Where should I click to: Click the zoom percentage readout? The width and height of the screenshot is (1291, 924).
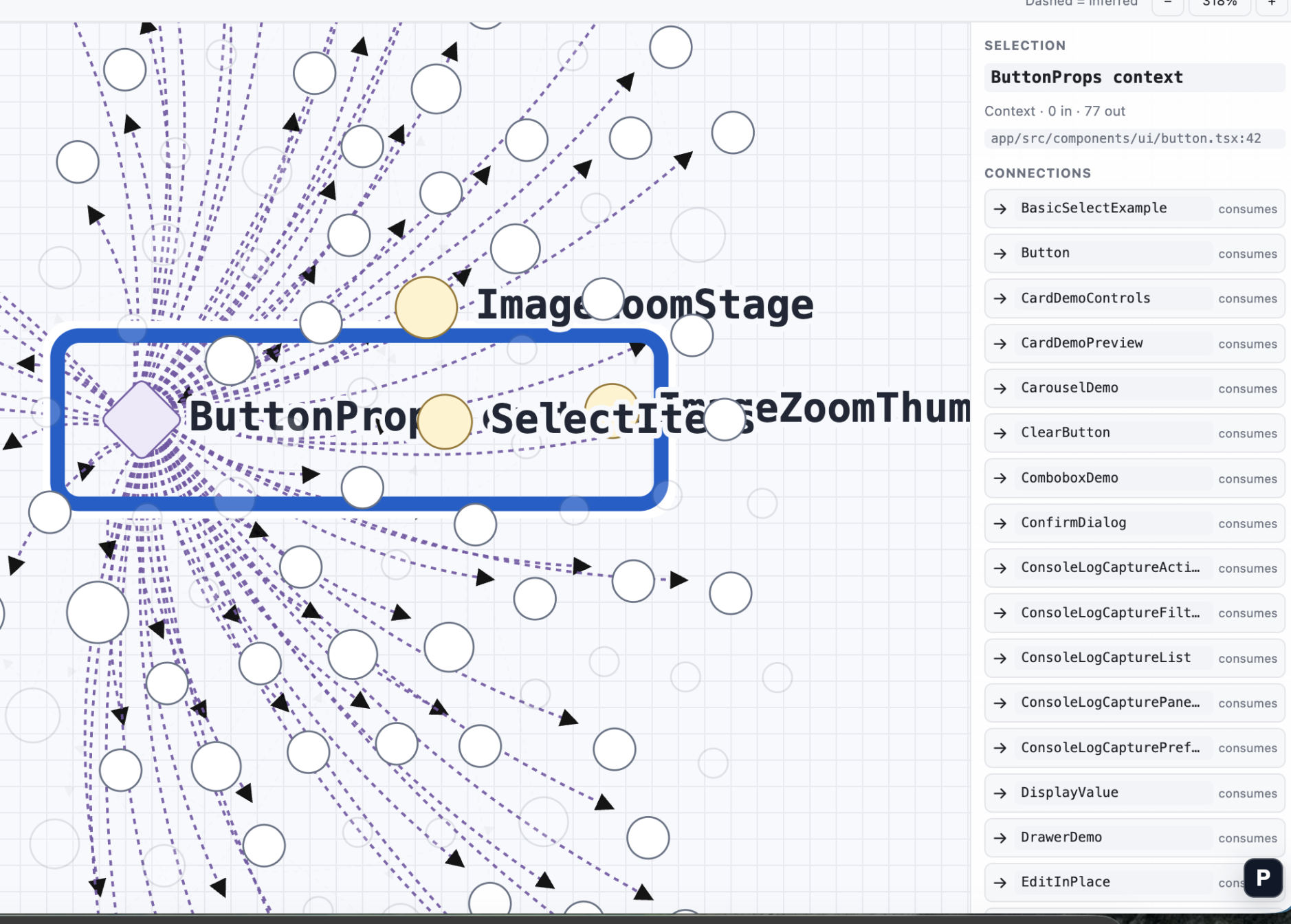pyautogui.click(x=1220, y=4)
